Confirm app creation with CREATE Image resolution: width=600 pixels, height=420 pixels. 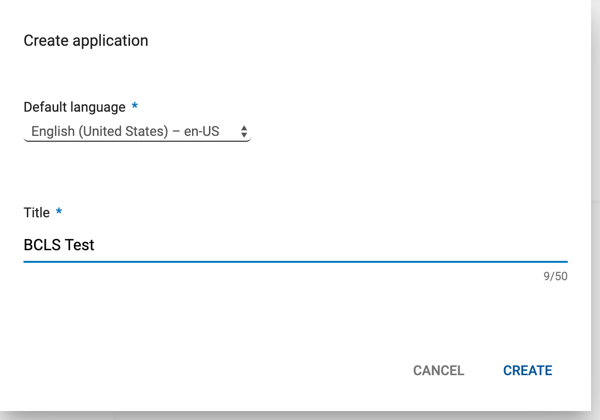(527, 370)
